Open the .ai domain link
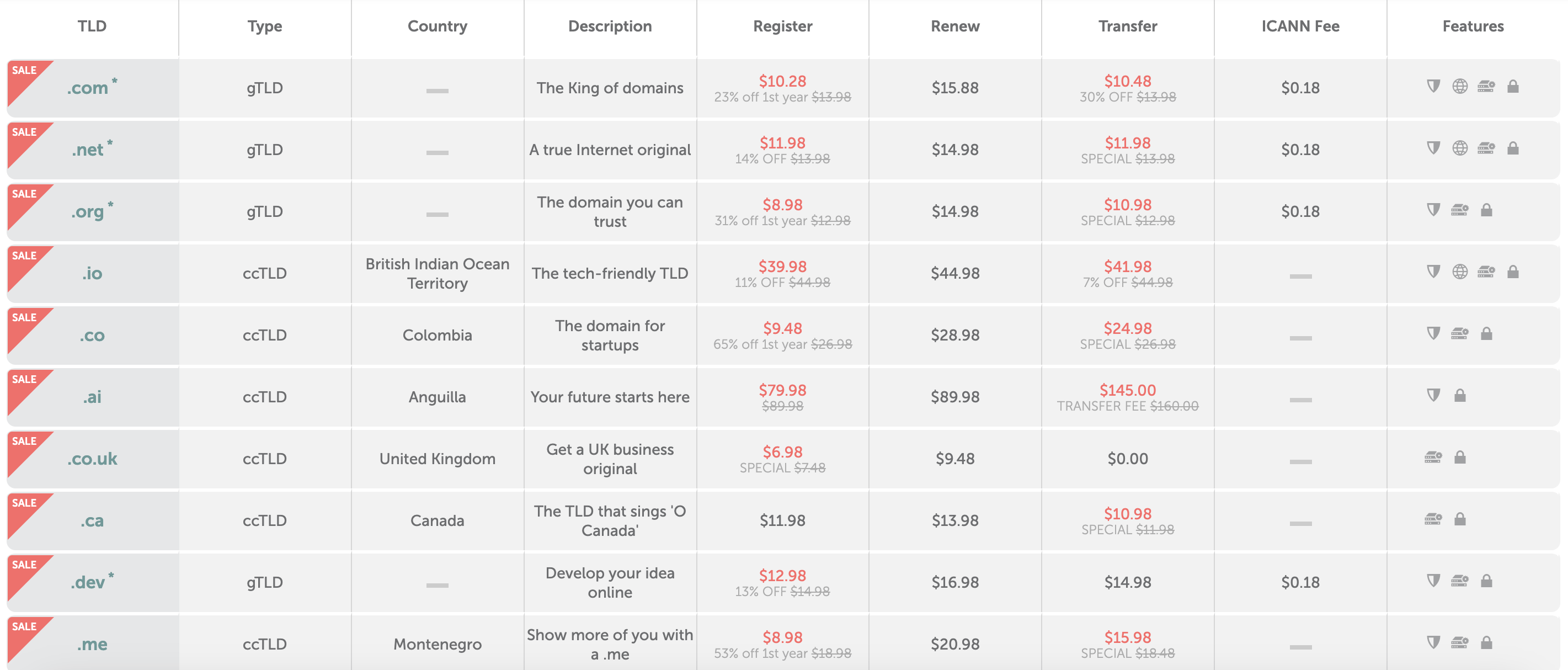The height and width of the screenshot is (670, 1568). click(x=92, y=397)
